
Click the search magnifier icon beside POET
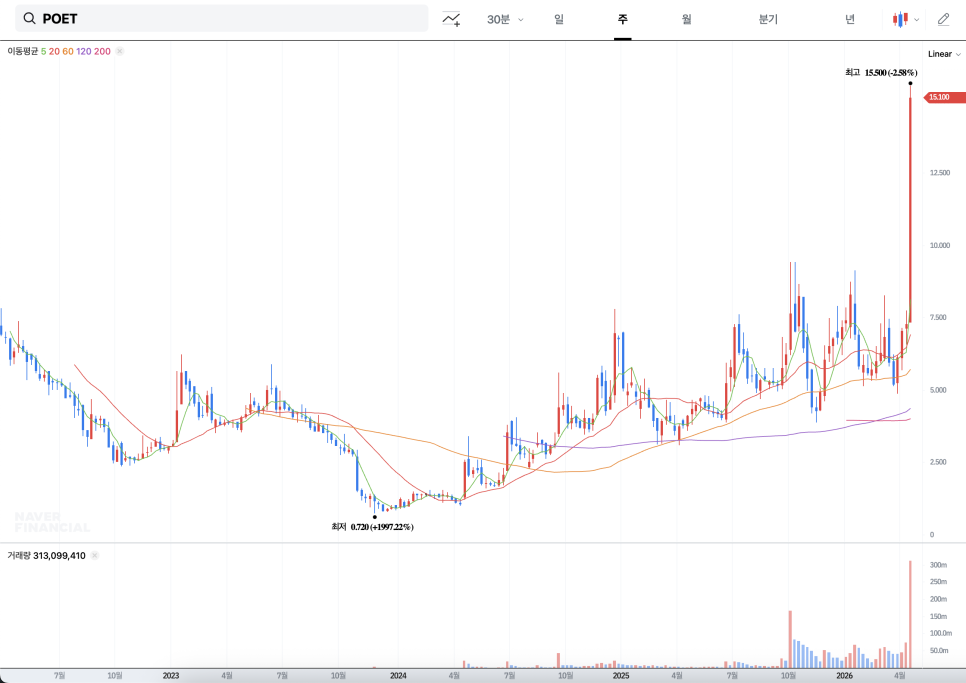tap(29, 19)
